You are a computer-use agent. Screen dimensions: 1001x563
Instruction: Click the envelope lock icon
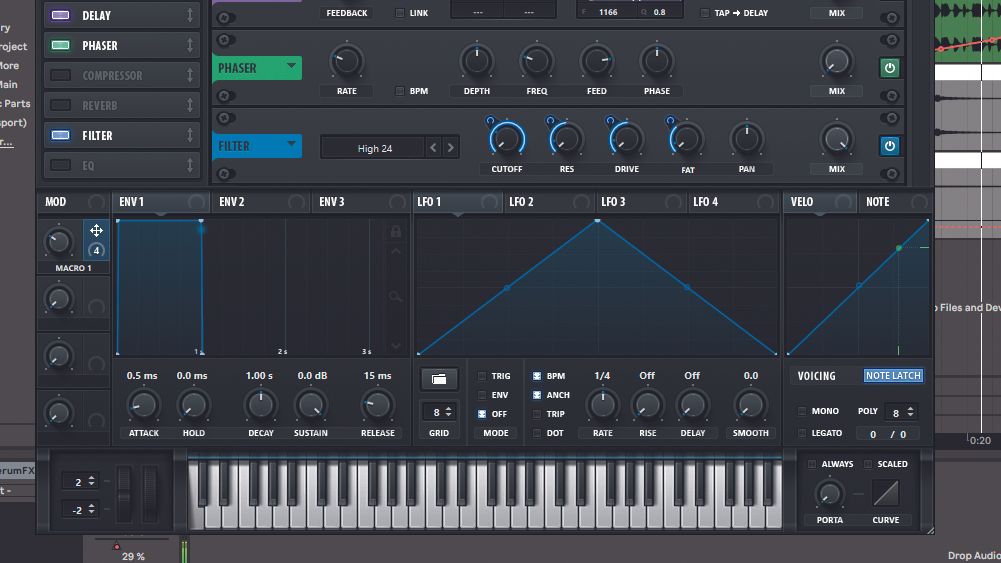(396, 231)
